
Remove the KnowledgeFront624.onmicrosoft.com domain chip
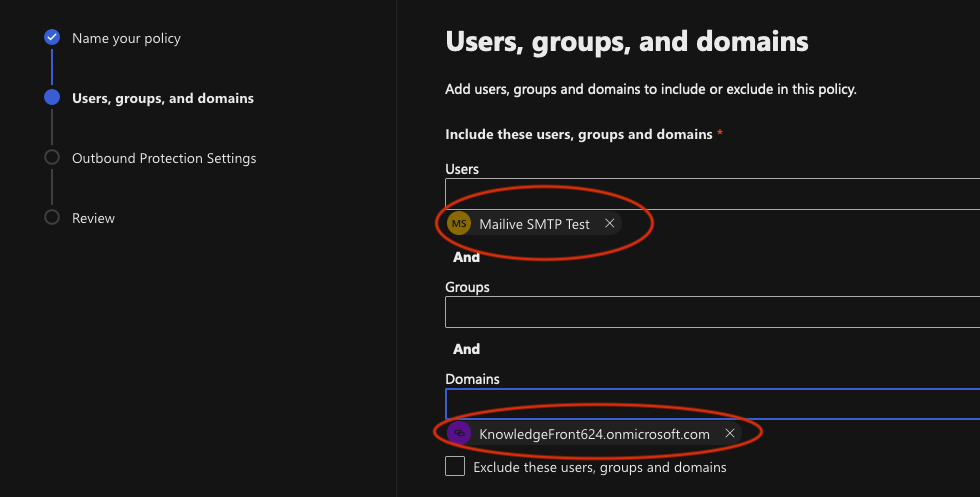(x=729, y=433)
